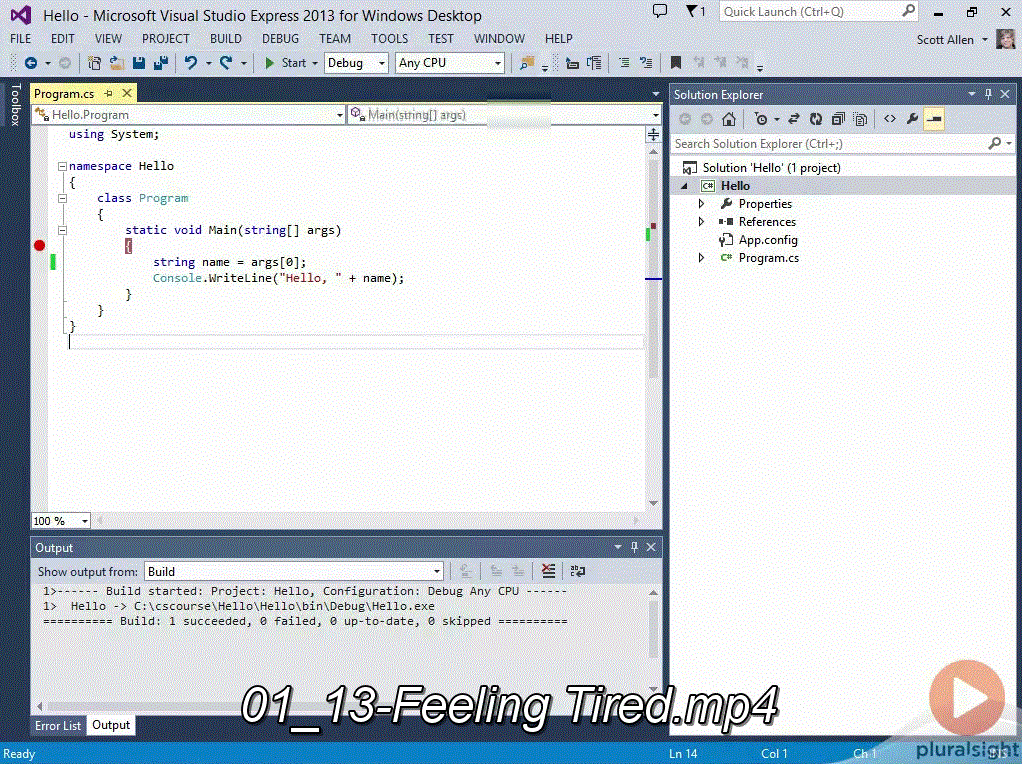Open the feedback speech bubble icon
Viewport: 1022px width, 764px height.
(x=660, y=11)
